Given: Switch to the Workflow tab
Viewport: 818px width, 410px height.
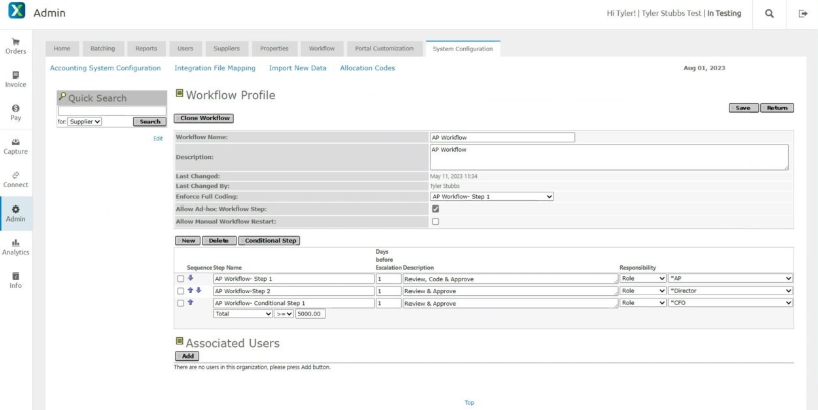Looking at the screenshot, I should (321, 48).
